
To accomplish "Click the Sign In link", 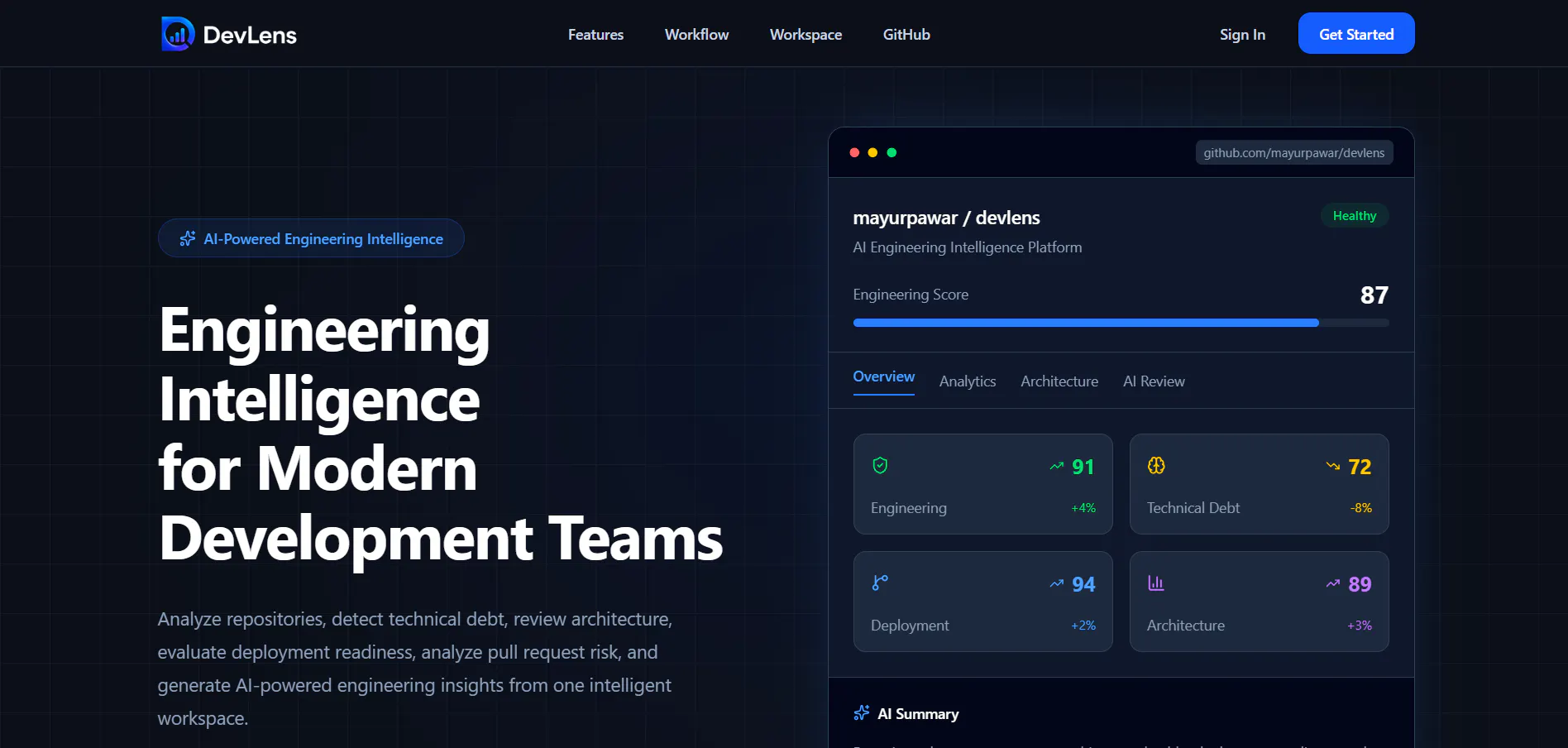I will (x=1242, y=35).
